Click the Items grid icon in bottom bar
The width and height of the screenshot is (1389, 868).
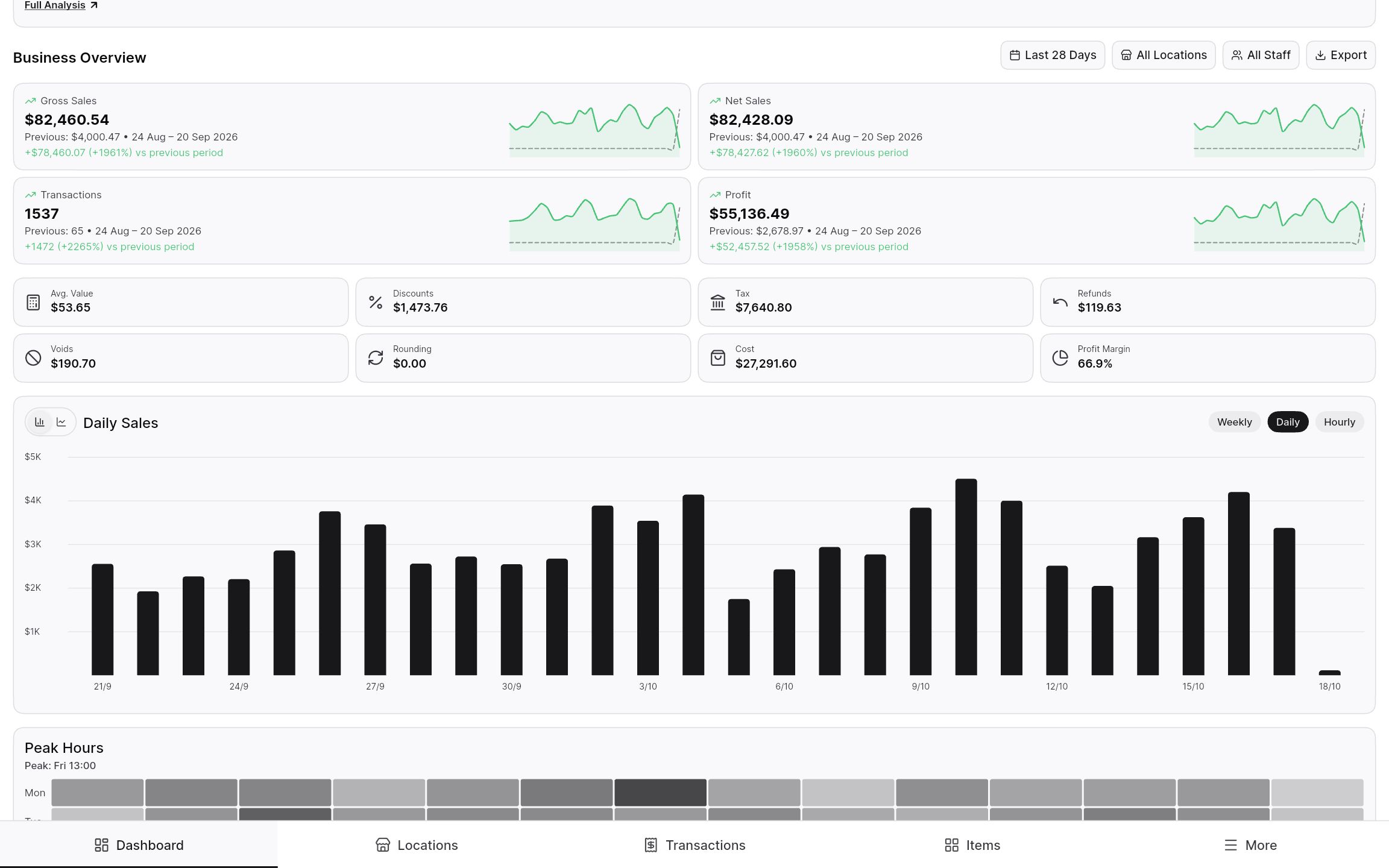(951, 845)
